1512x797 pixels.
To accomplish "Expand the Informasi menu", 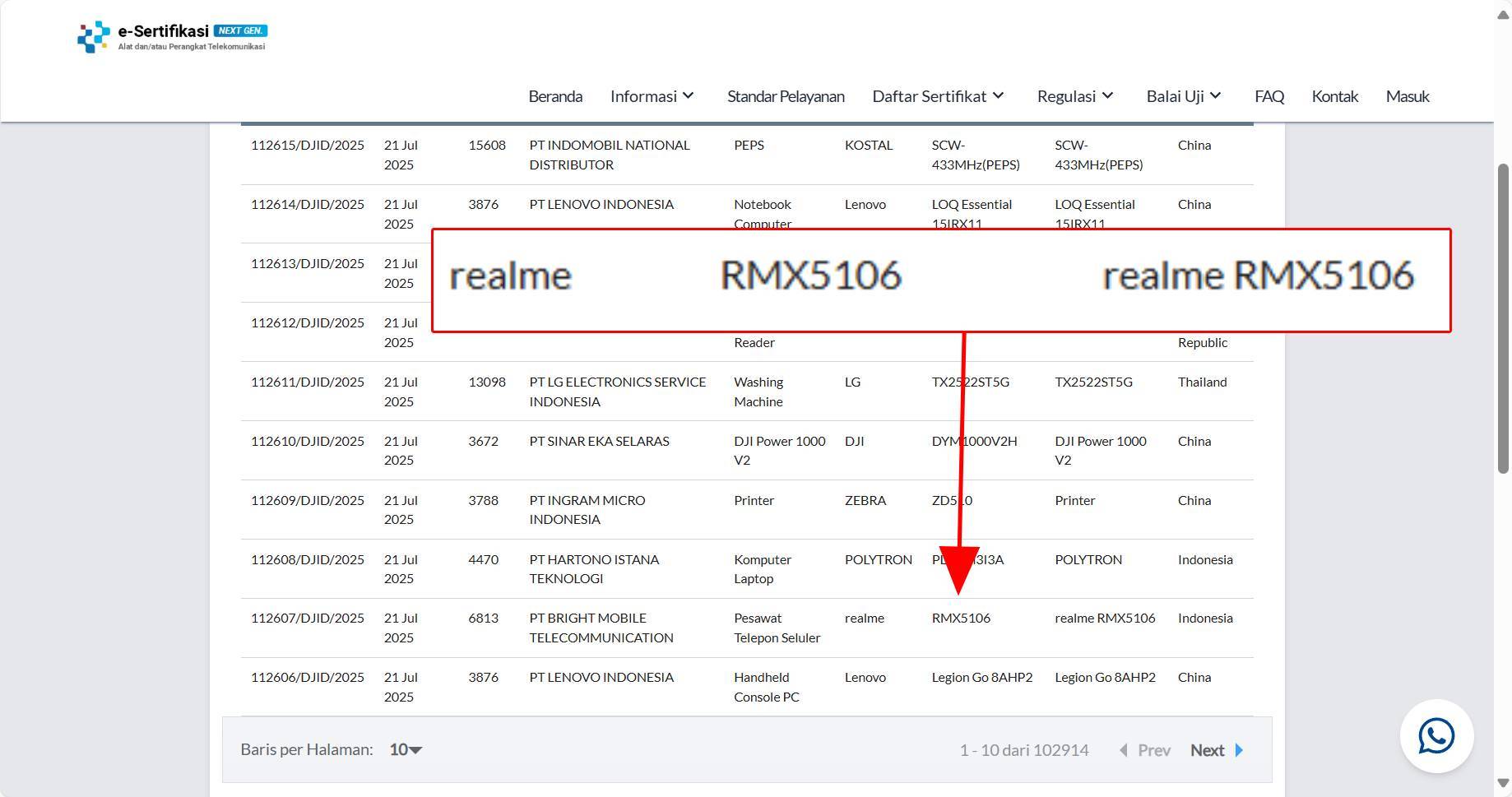I will pyautogui.click(x=652, y=96).
